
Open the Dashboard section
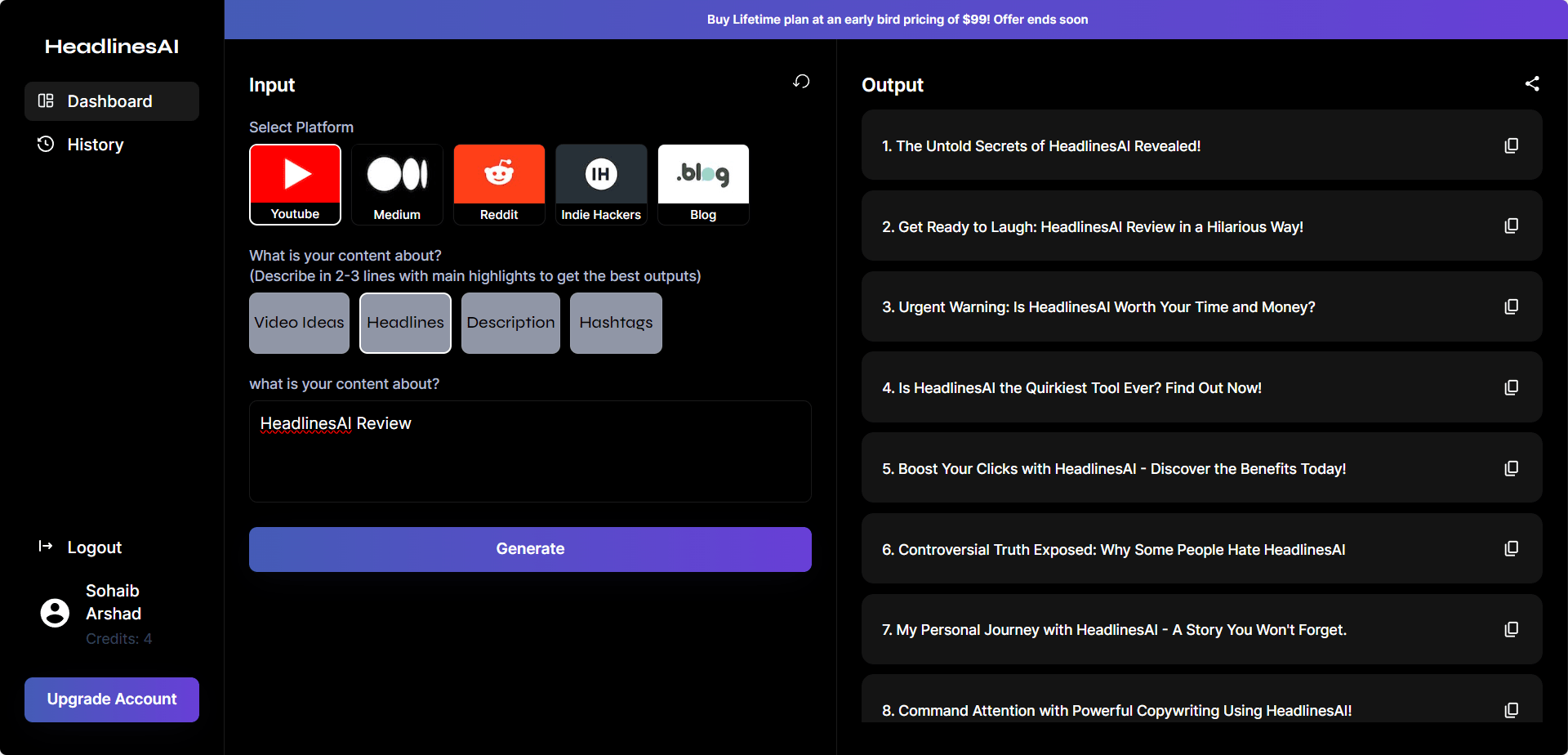pyautogui.click(x=111, y=101)
